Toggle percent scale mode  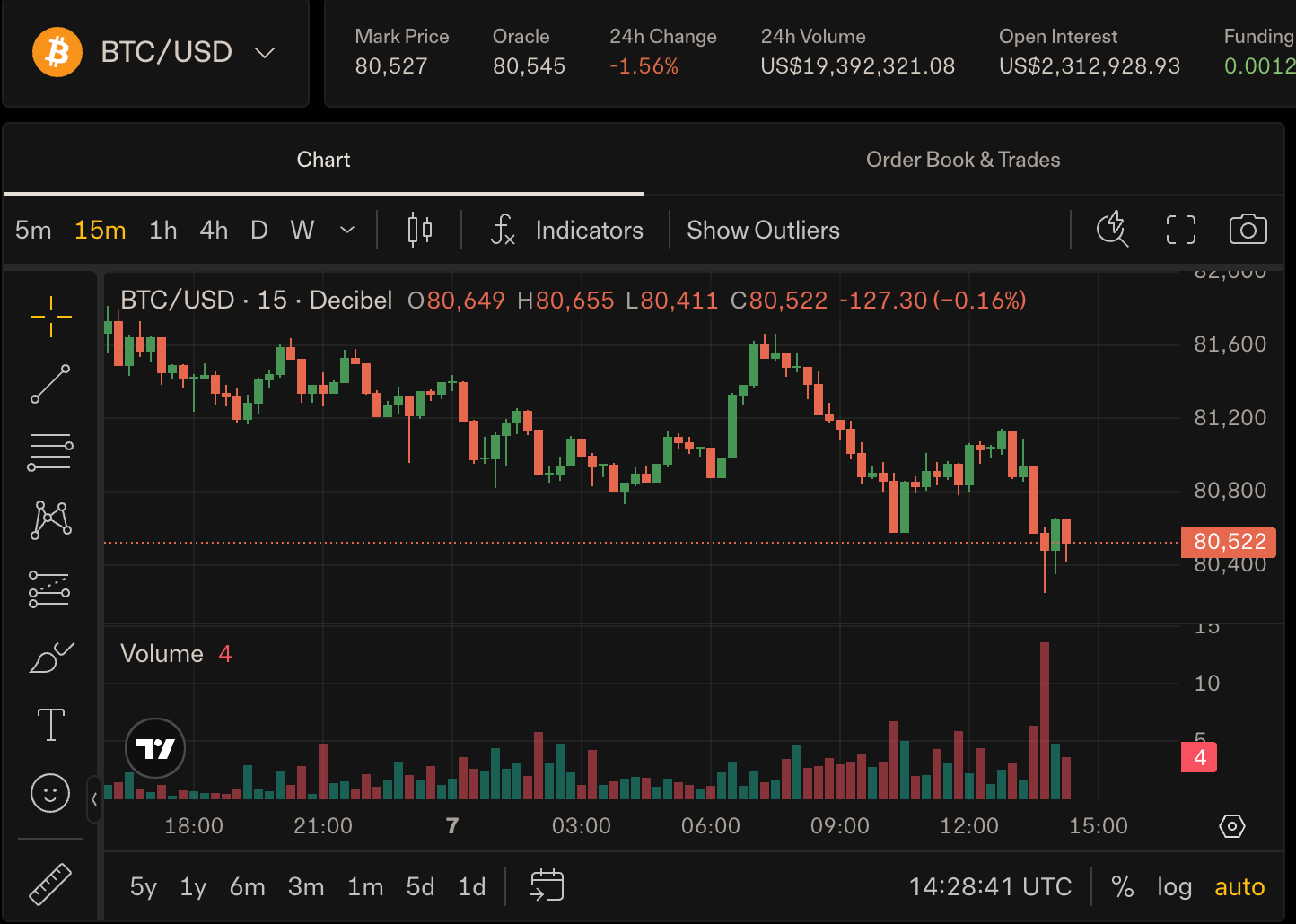[1123, 887]
